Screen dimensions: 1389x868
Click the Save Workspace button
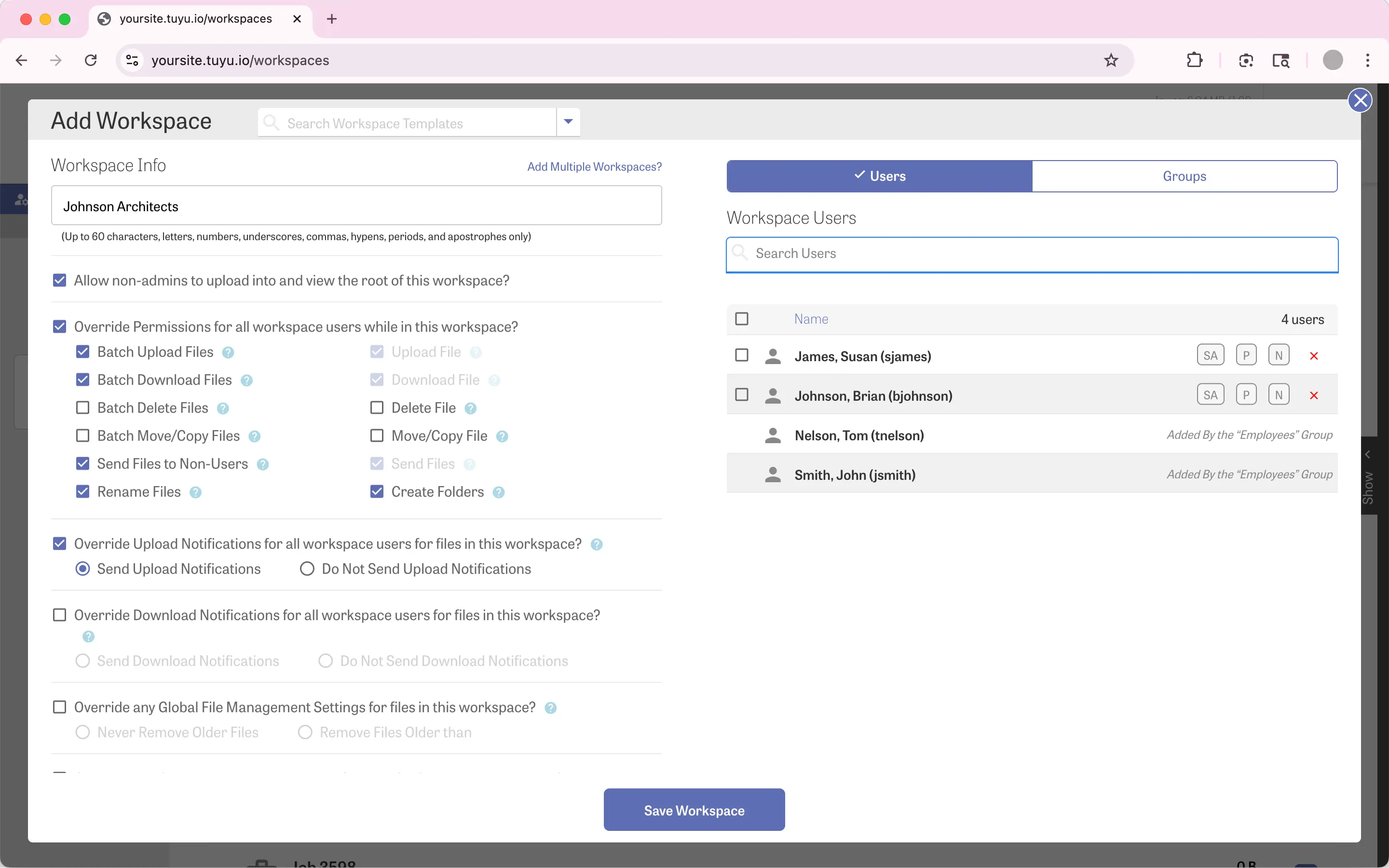pyautogui.click(x=694, y=810)
